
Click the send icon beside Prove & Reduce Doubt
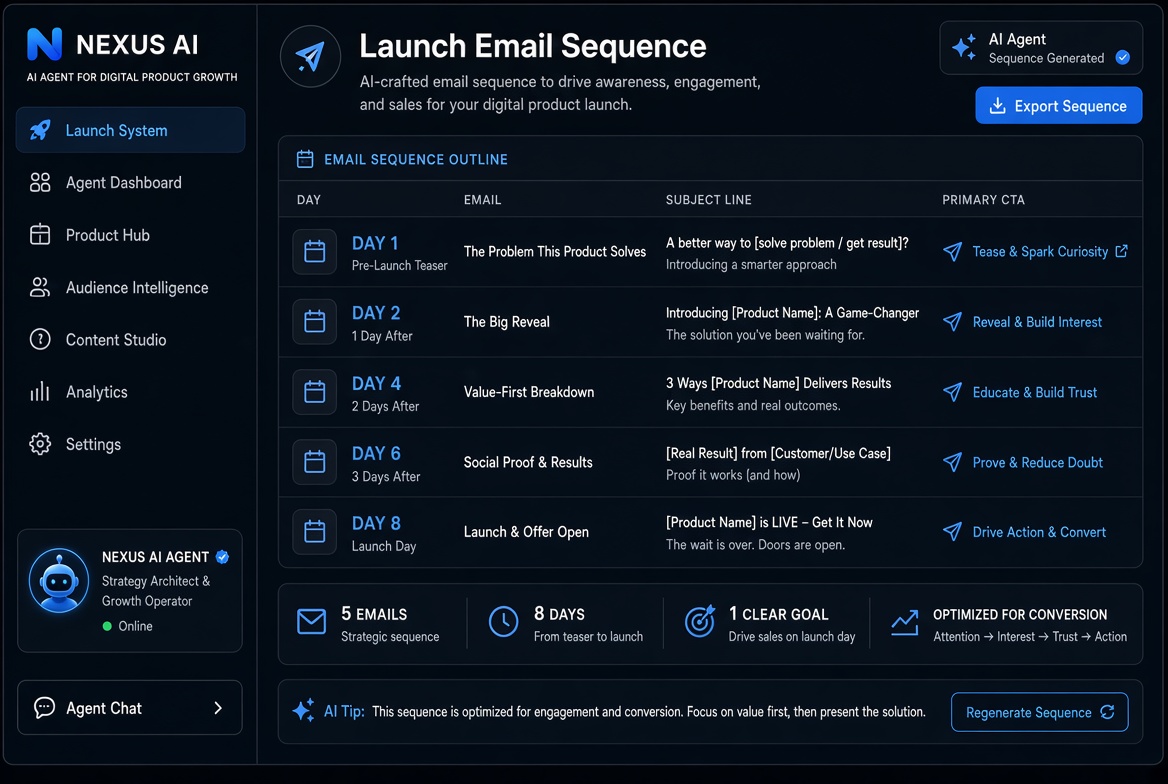(x=952, y=462)
